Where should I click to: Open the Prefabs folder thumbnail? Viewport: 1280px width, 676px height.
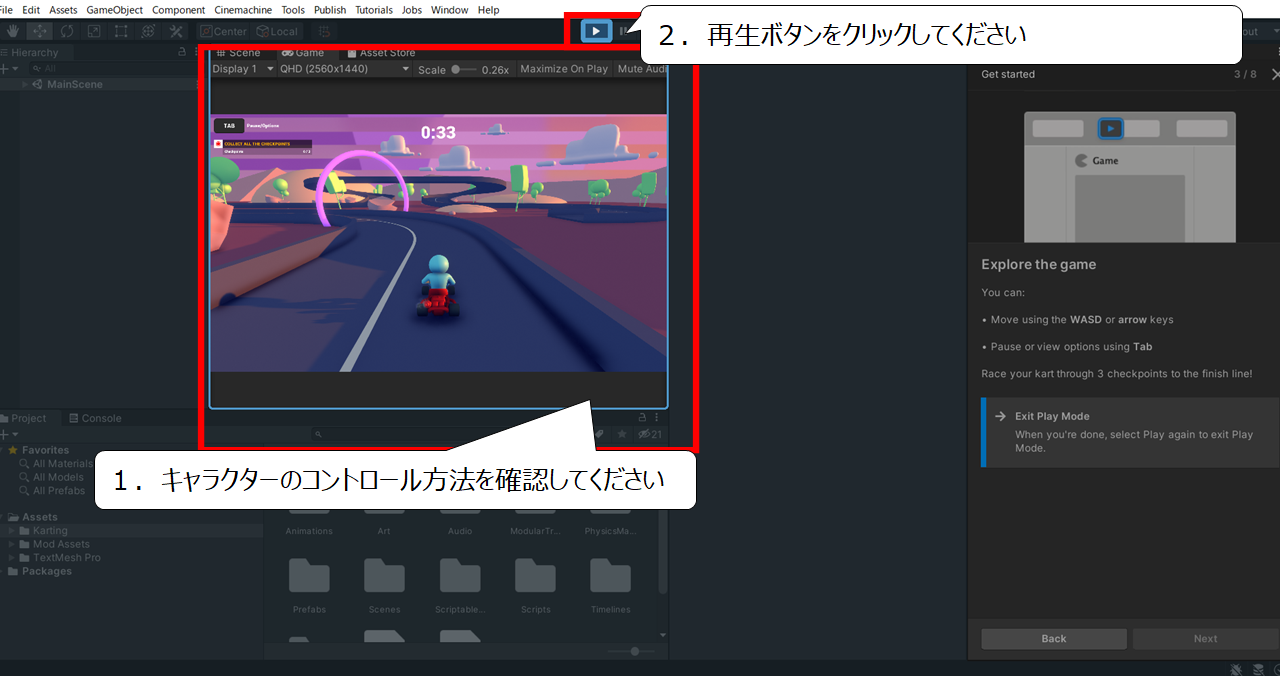coord(309,575)
